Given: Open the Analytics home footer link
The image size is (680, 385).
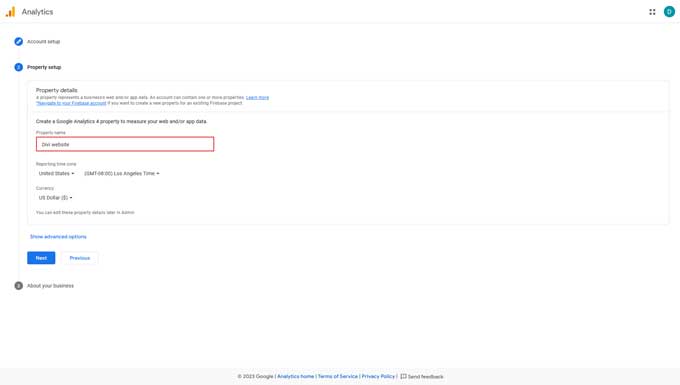Looking at the screenshot, I should point(295,376).
